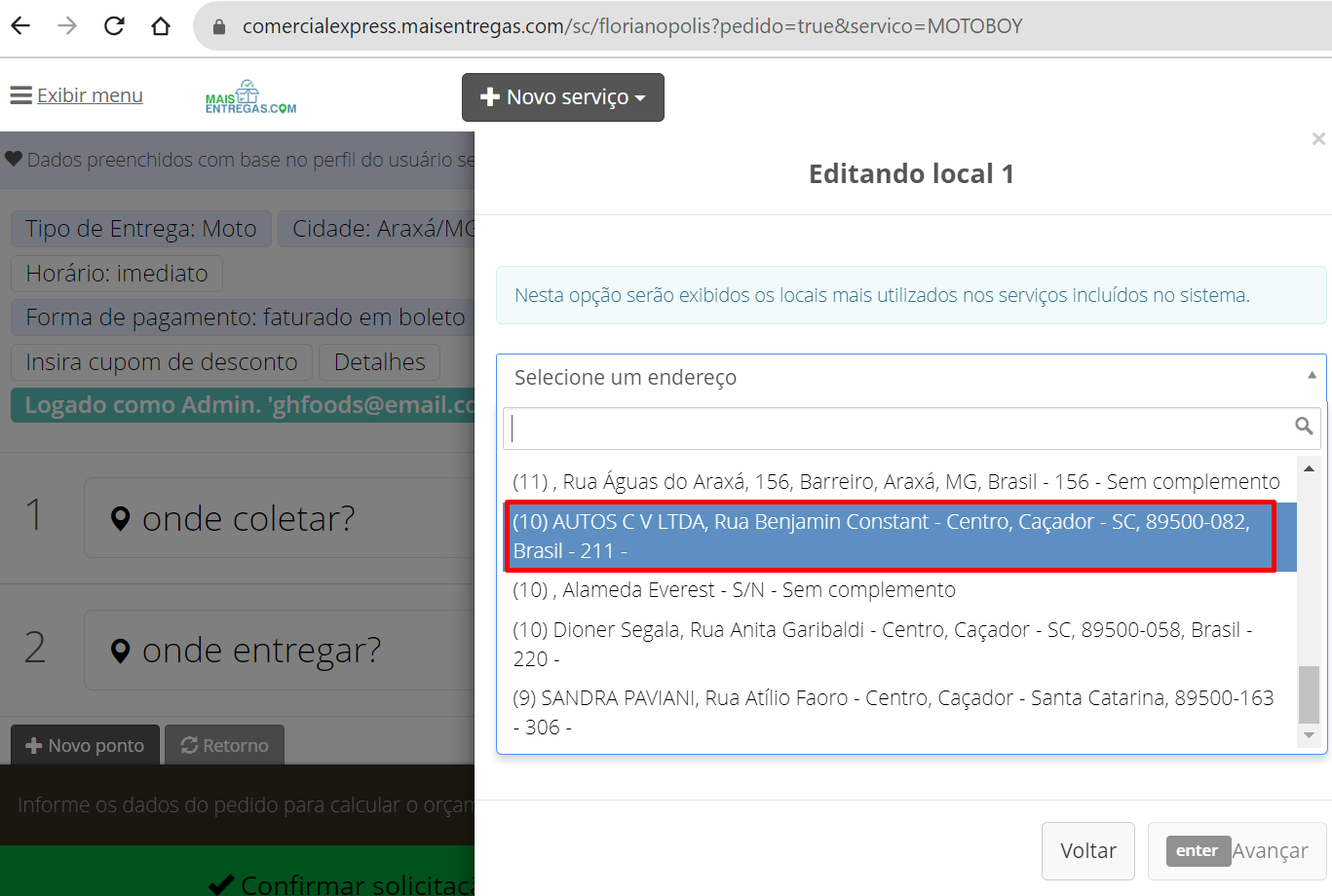Click the padlock site security icon
This screenshot has height=896, width=1332.
coord(219,26)
